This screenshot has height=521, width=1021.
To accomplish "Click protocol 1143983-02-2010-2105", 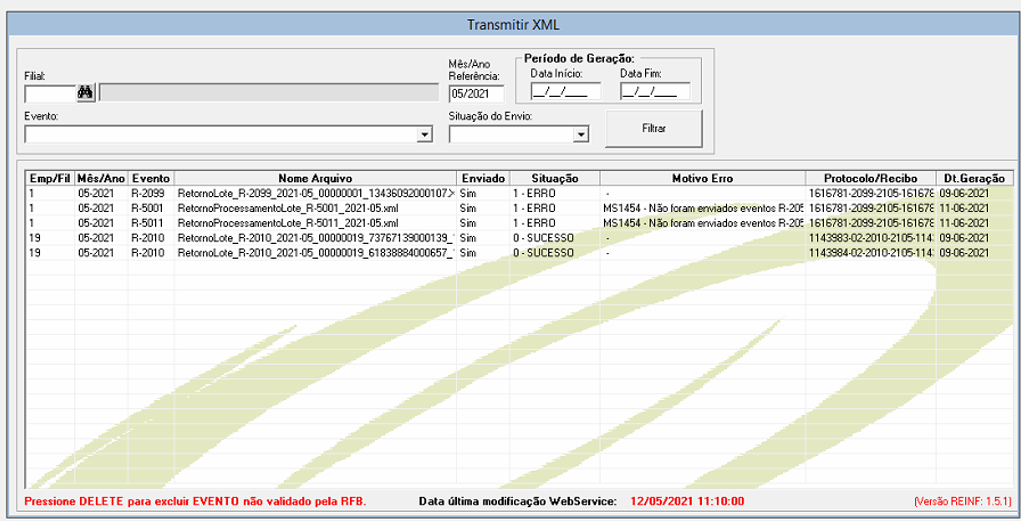I will click(x=871, y=238).
